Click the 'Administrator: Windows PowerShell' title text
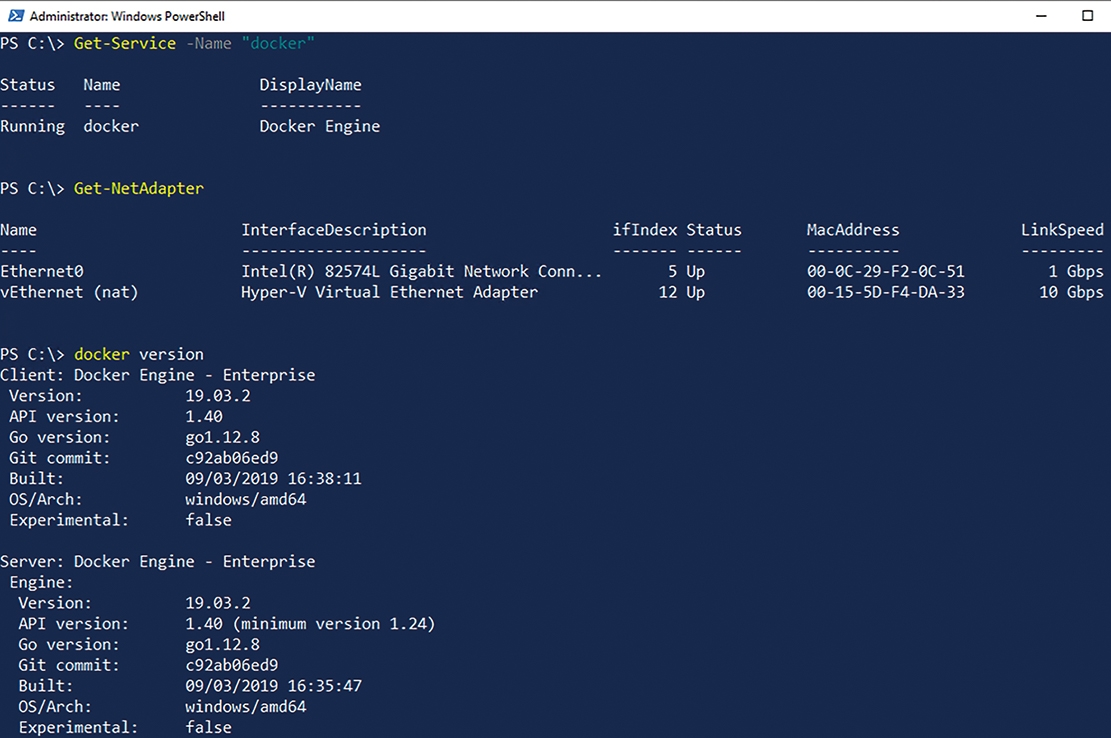 pos(127,16)
